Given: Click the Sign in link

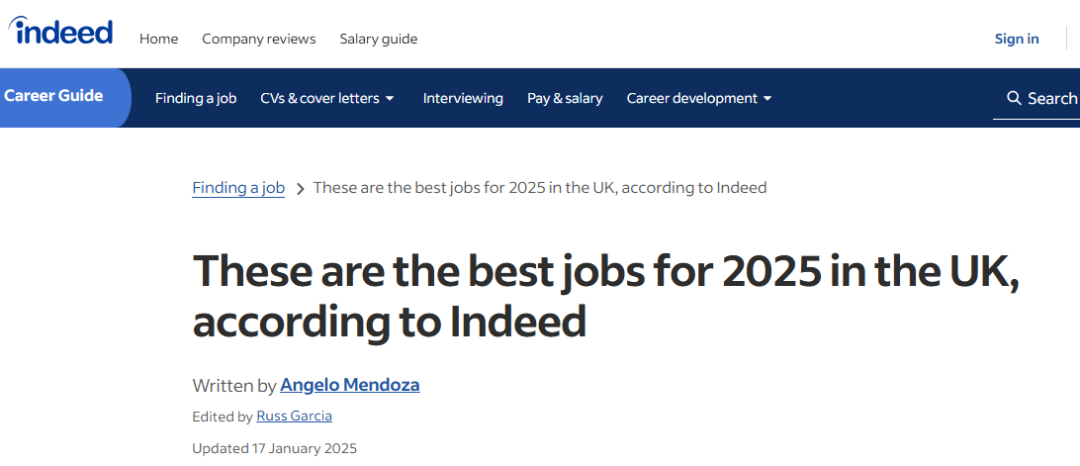Looking at the screenshot, I should pos(1017,39).
